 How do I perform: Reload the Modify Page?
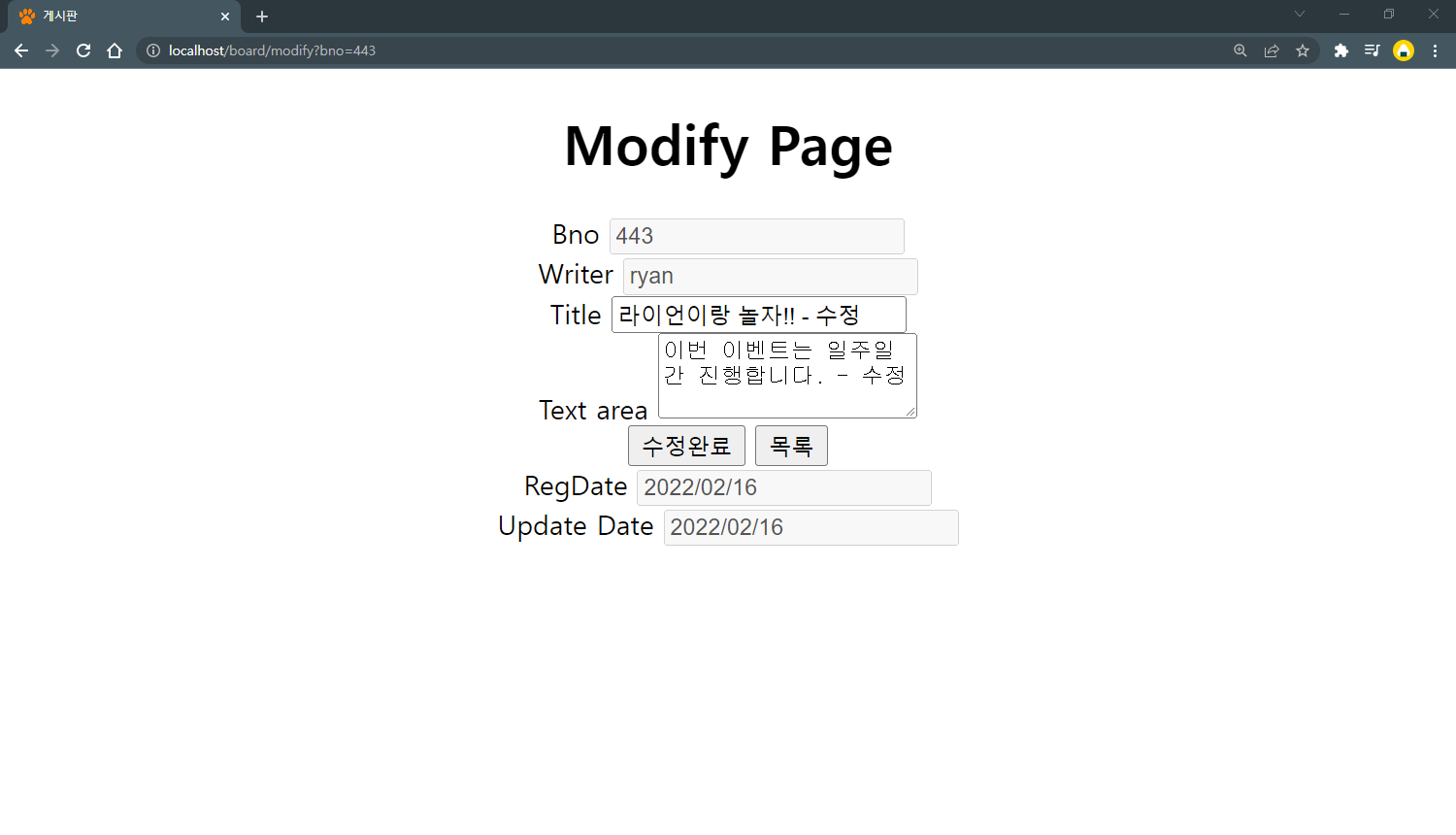[x=83, y=50]
